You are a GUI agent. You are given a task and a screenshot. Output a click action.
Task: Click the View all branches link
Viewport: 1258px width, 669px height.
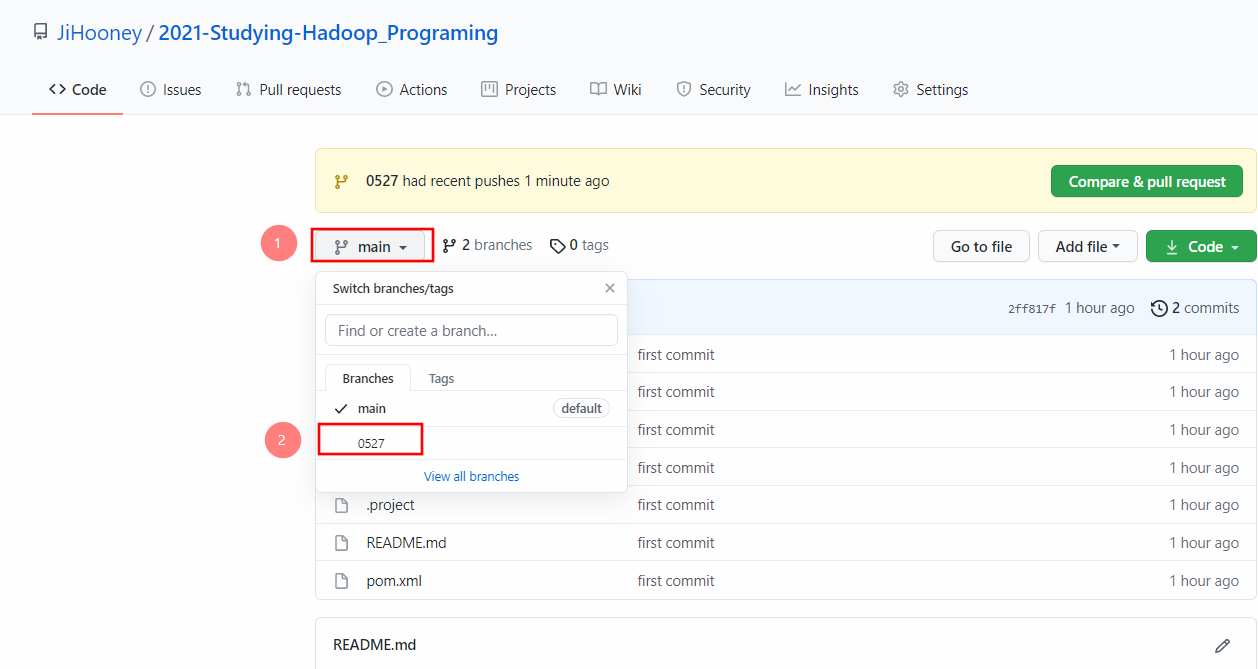pyautogui.click(x=471, y=477)
